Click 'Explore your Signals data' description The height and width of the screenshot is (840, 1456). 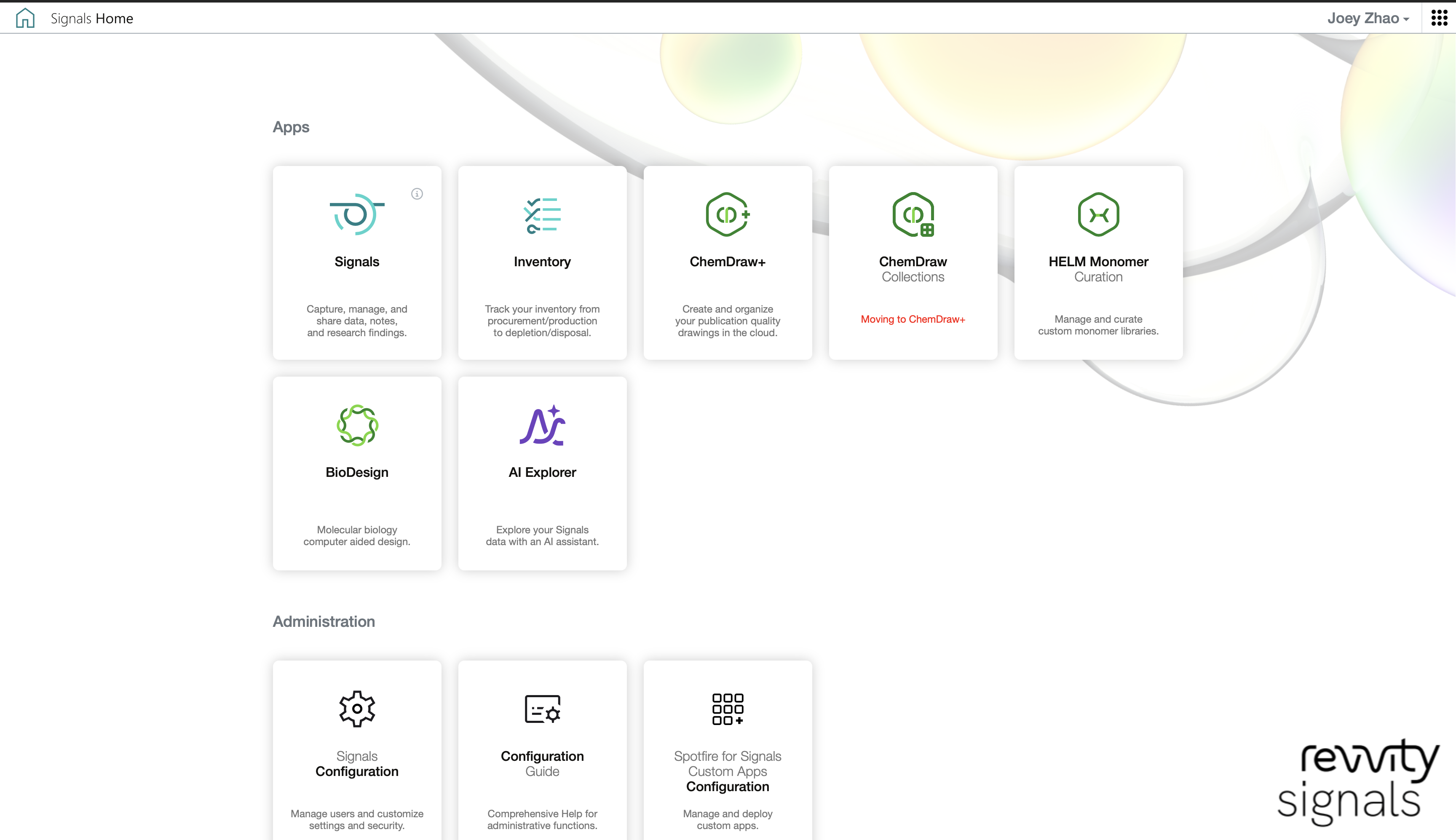tap(542, 536)
